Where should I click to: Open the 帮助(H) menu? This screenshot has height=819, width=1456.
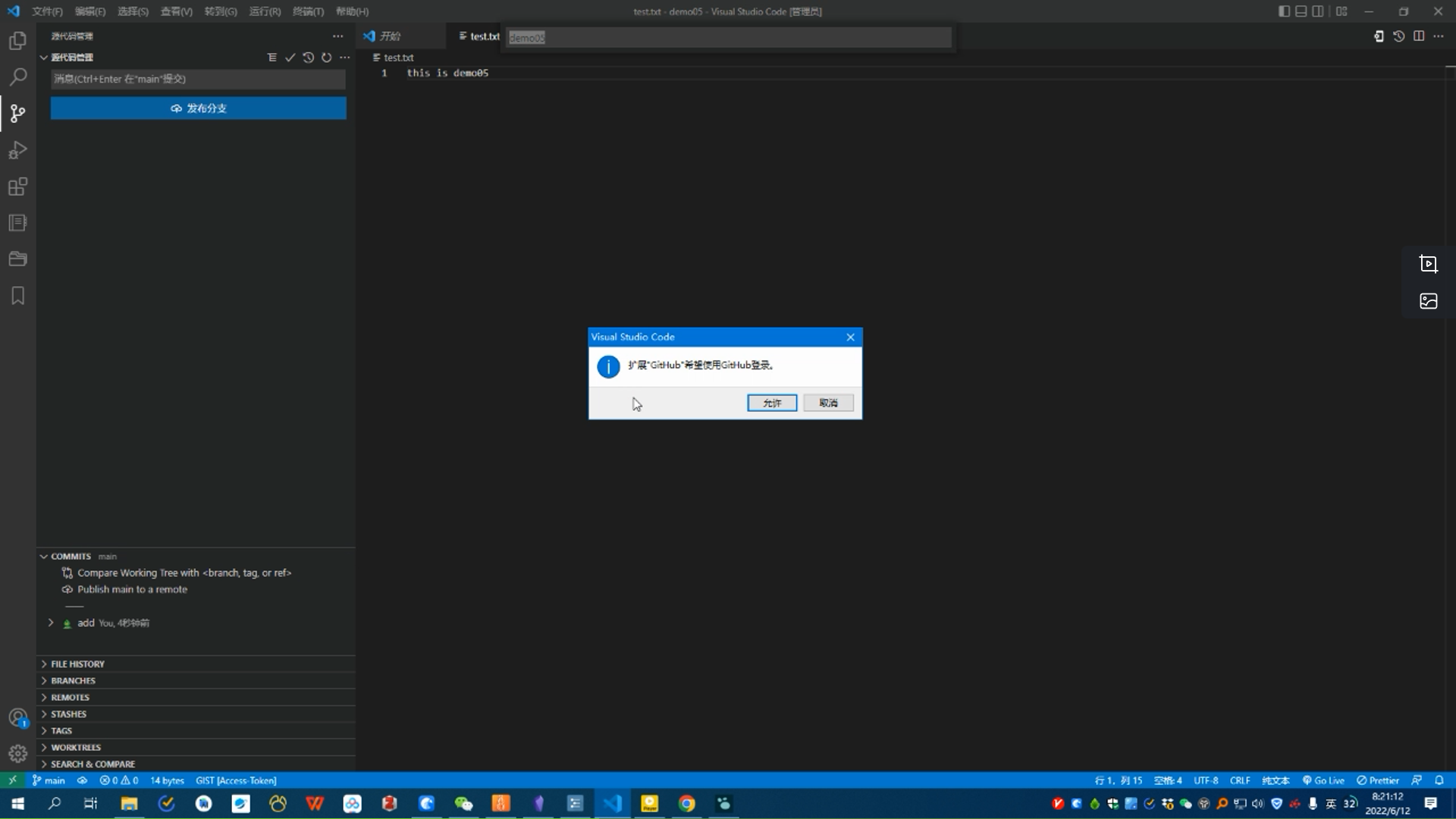(351, 11)
